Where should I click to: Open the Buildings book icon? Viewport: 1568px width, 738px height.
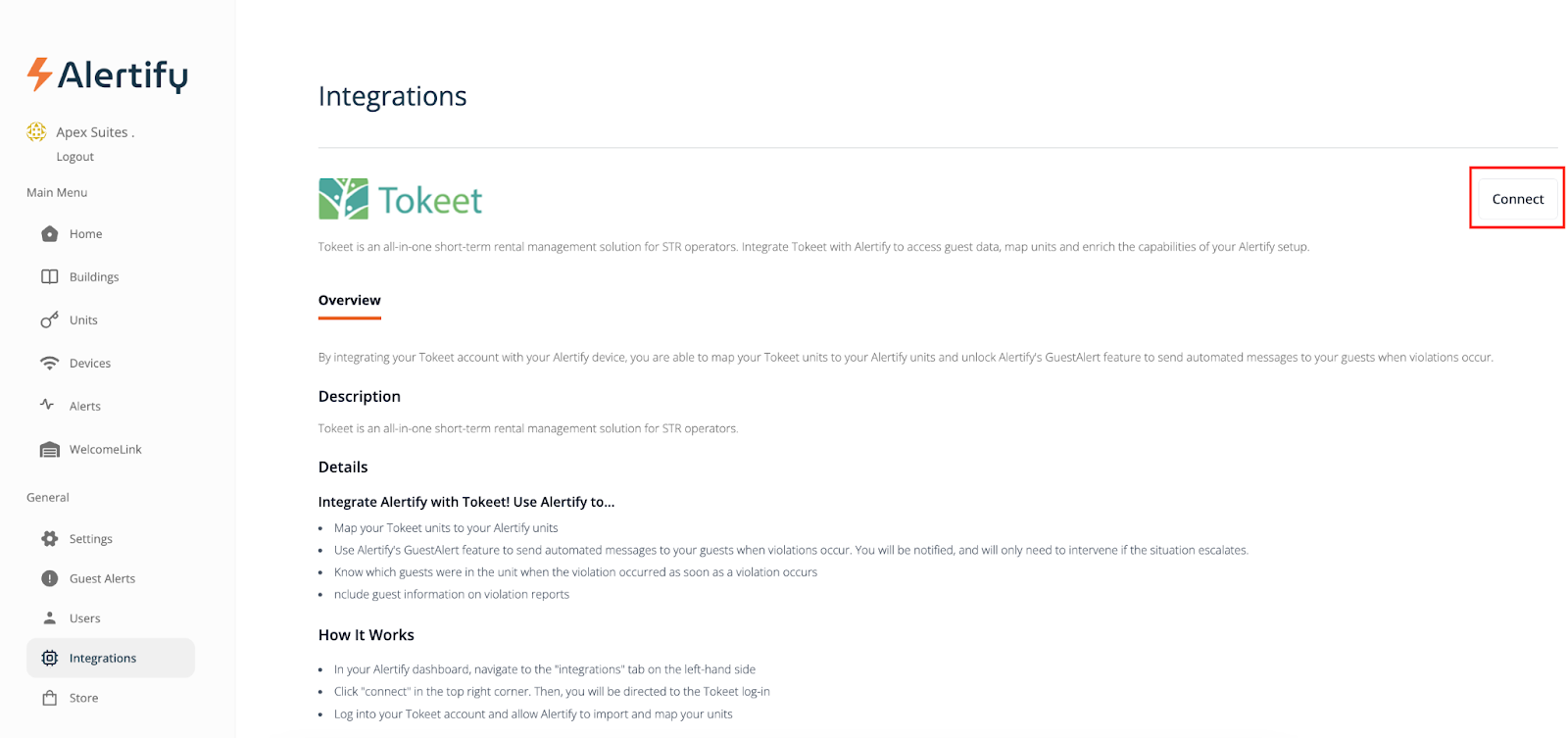click(50, 276)
